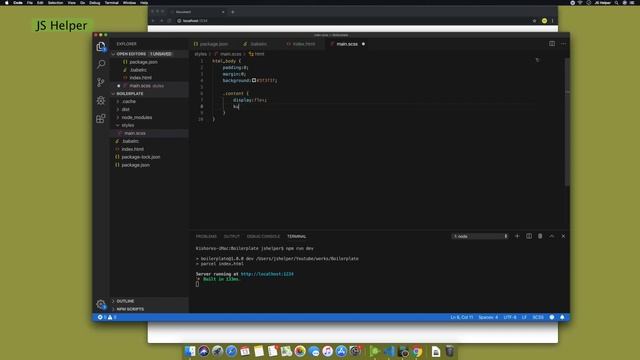This screenshot has width=640, height=360.
Task: Expand the node_modules folder
Action: pos(149,117)
